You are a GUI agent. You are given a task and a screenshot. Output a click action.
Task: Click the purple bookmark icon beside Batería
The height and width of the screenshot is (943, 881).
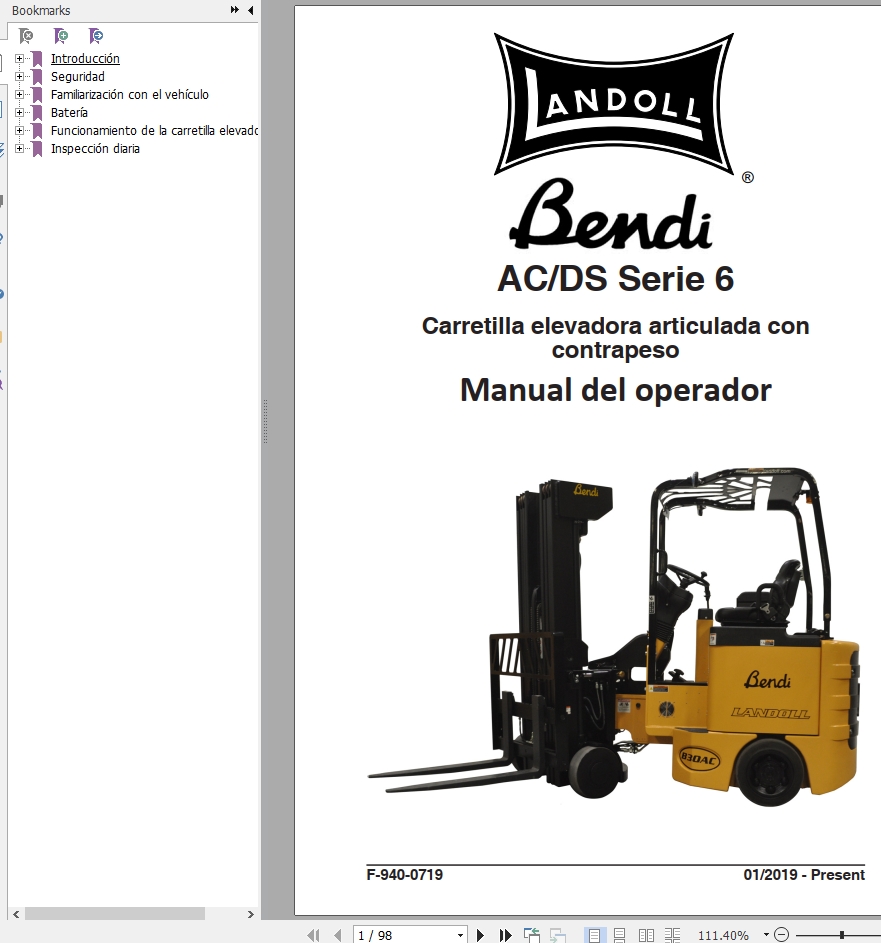[37, 113]
